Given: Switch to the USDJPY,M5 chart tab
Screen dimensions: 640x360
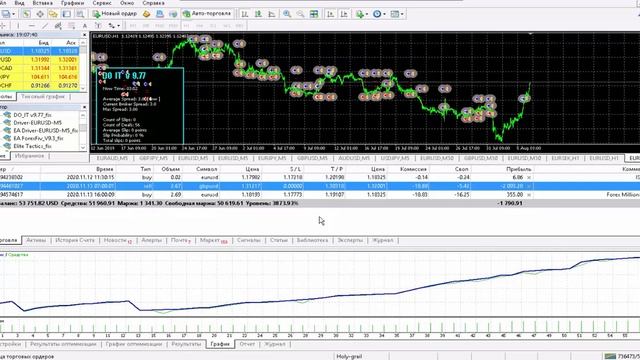Looking at the screenshot, I should click(x=395, y=158).
